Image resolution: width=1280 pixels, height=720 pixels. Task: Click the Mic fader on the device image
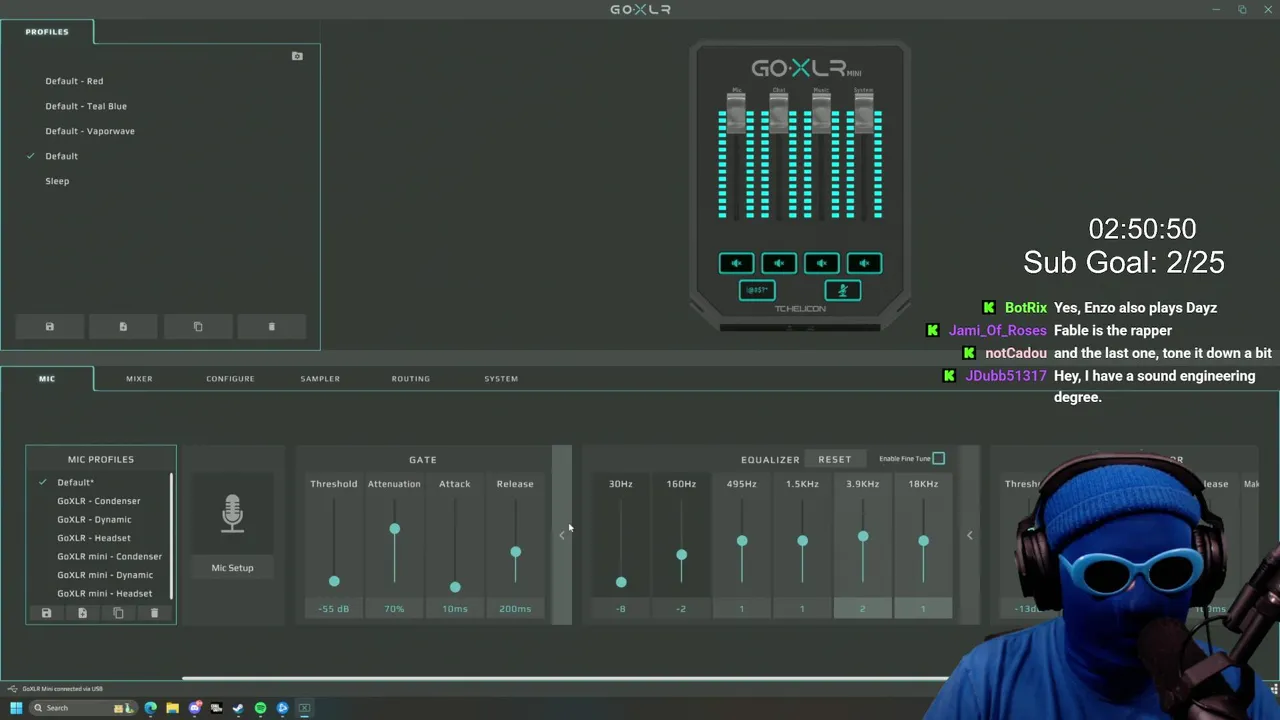[x=736, y=114]
